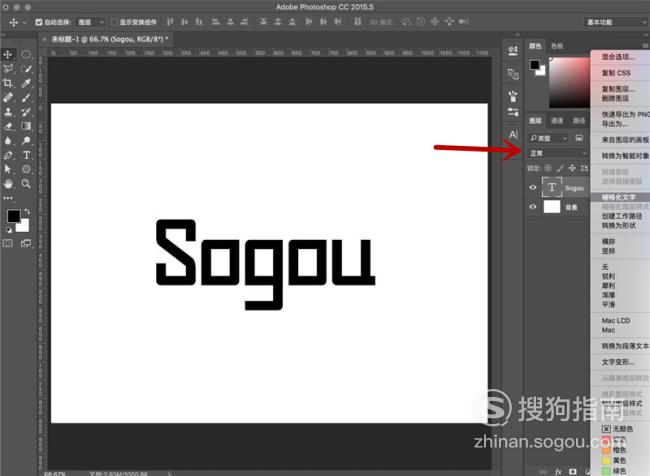Image resolution: width=650 pixels, height=476 pixels.
Task: Toggle lock transparent pixels
Action: pos(548,168)
